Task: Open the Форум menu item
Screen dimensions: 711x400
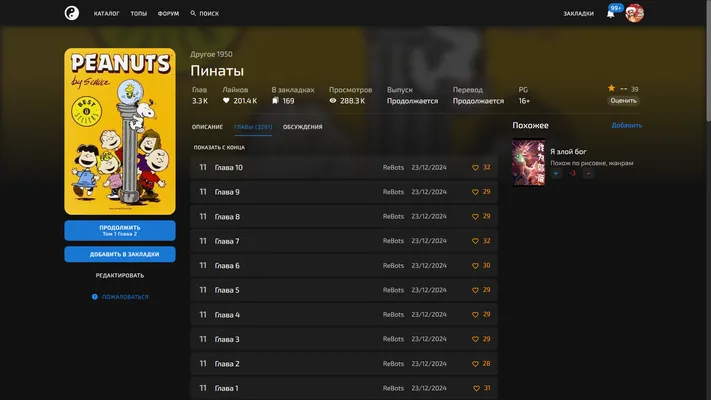Action: pos(168,14)
